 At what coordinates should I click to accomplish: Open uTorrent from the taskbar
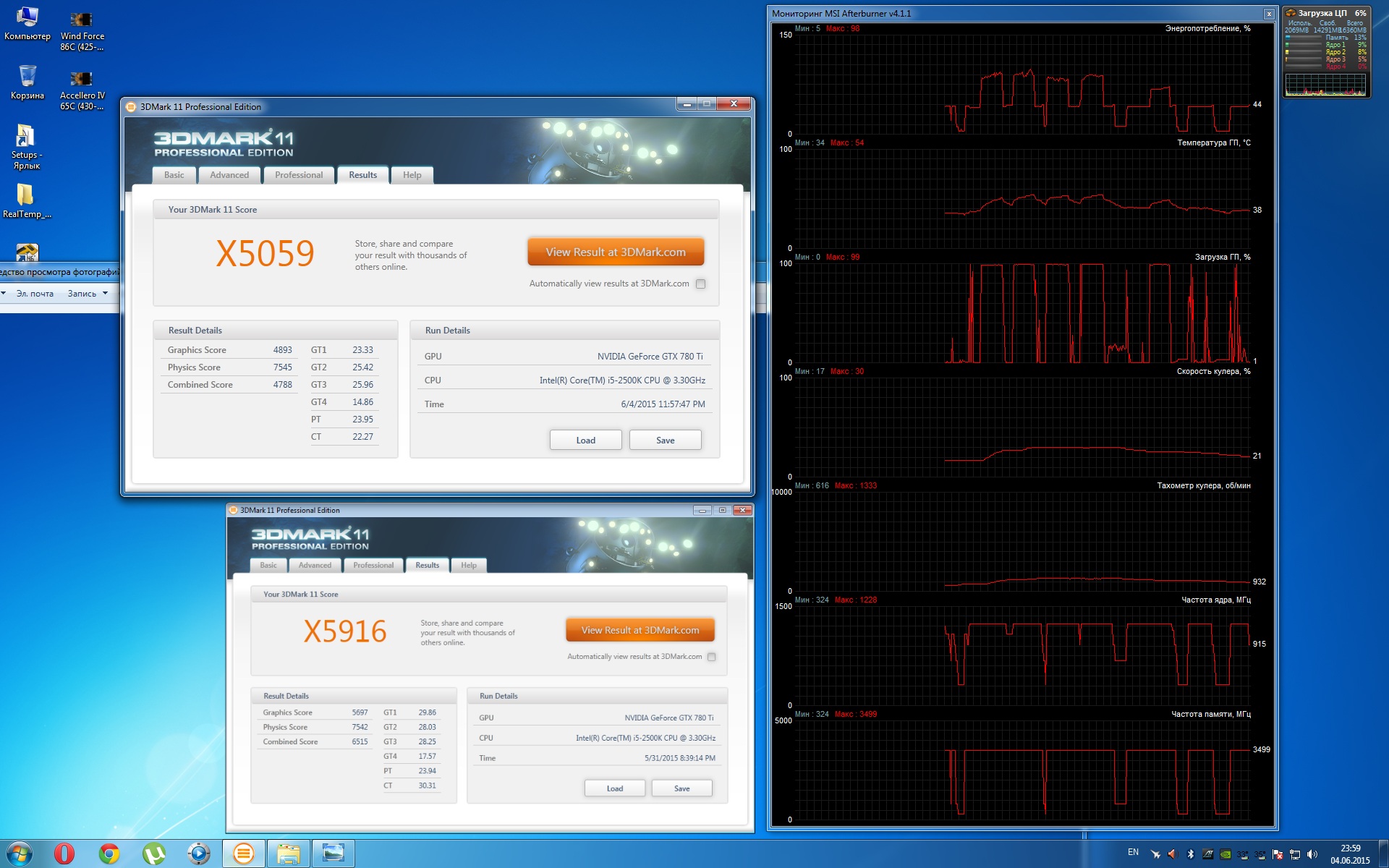[x=153, y=854]
